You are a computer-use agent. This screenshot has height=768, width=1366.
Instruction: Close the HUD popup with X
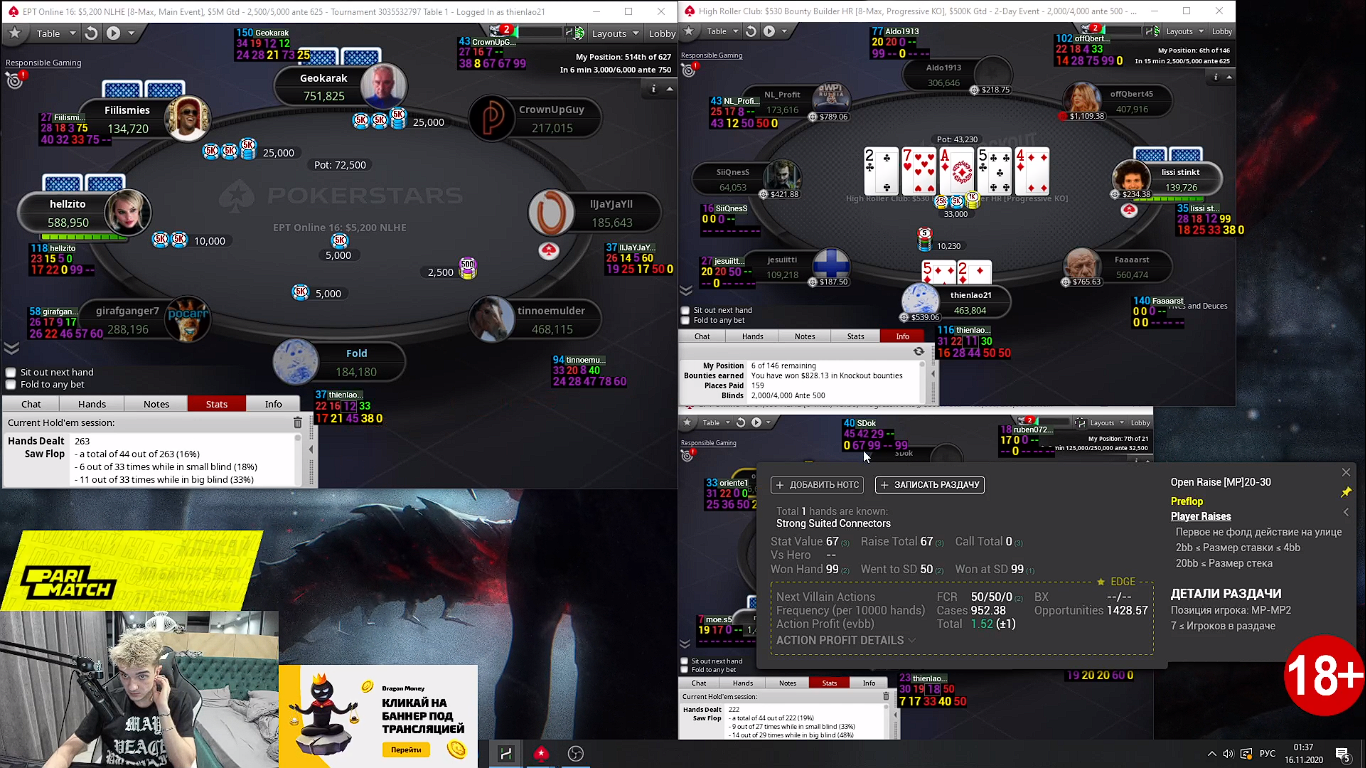click(x=1346, y=473)
